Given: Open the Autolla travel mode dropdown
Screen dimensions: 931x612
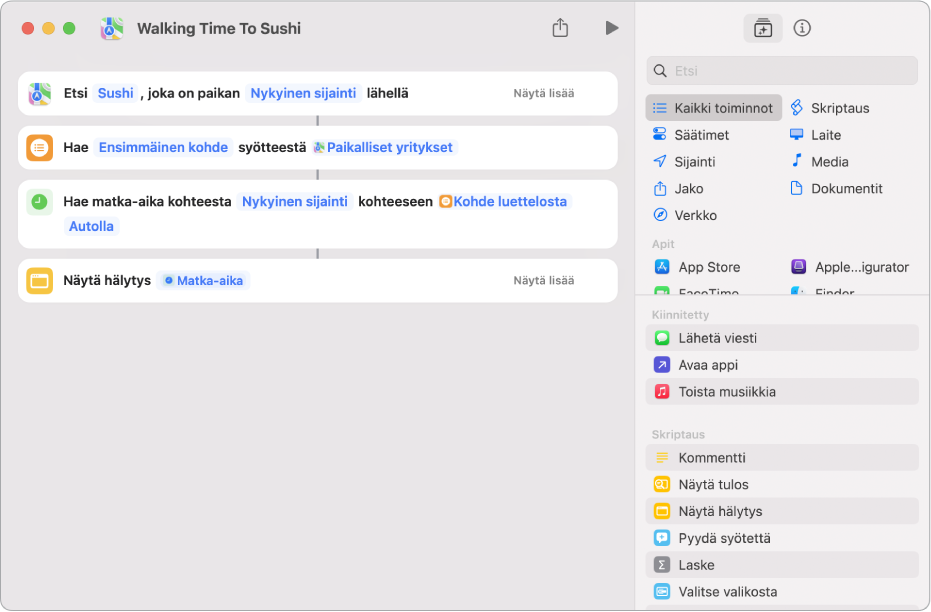Looking at the screenshot, I should (x=92, y=226).
